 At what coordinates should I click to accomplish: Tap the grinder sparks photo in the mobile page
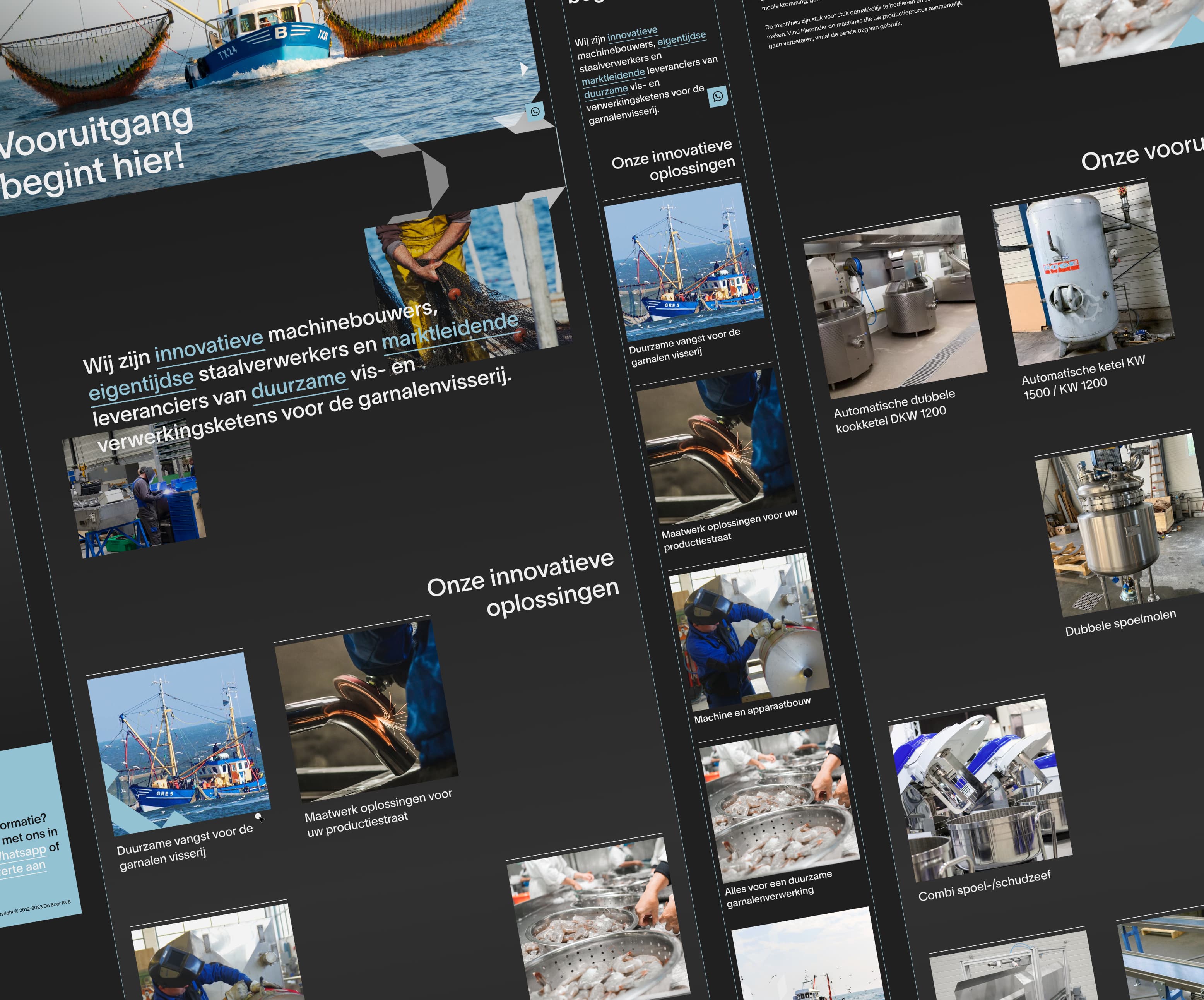tap(717, 446)
